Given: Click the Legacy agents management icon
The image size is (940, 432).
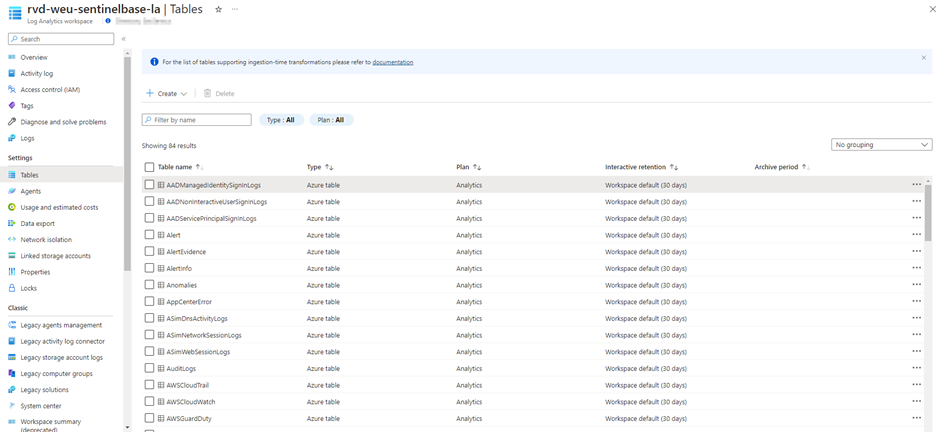Looking at the screenshot, I should pos(12,325).
